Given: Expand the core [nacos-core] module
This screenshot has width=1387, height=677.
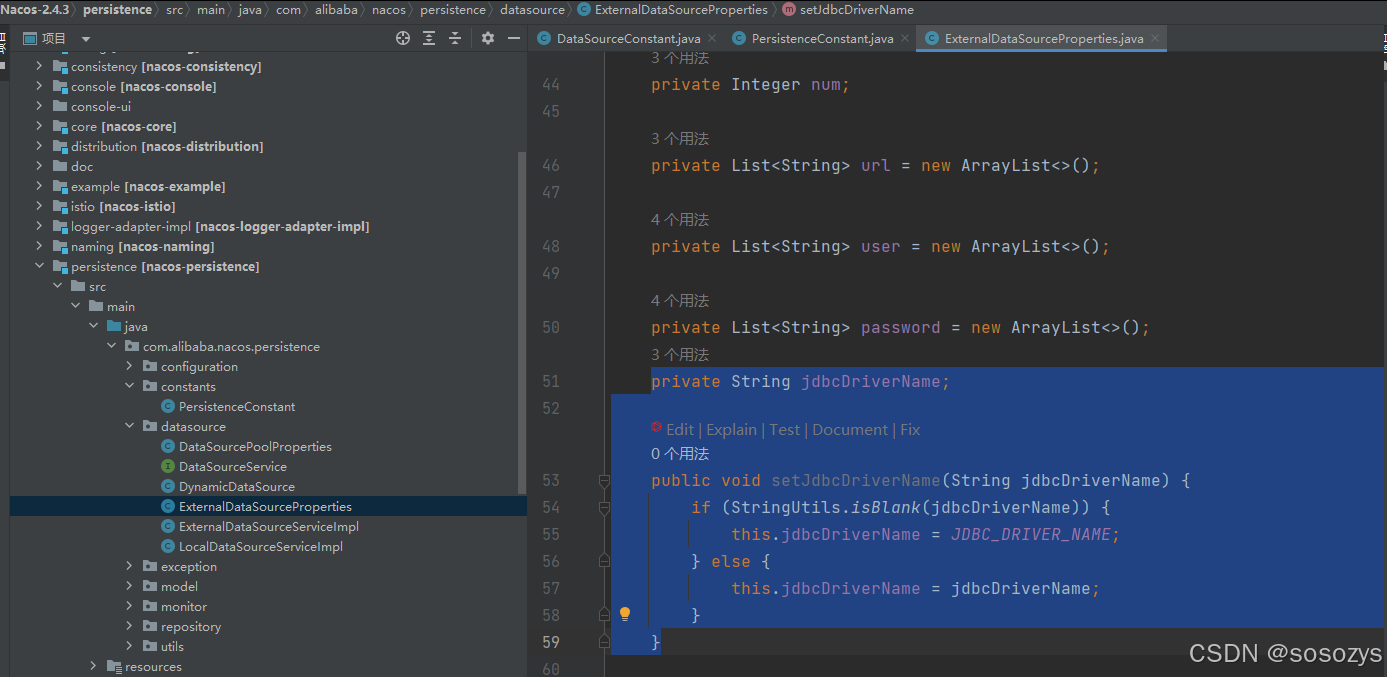Looking at the screenshot, I should click(40, 126).
